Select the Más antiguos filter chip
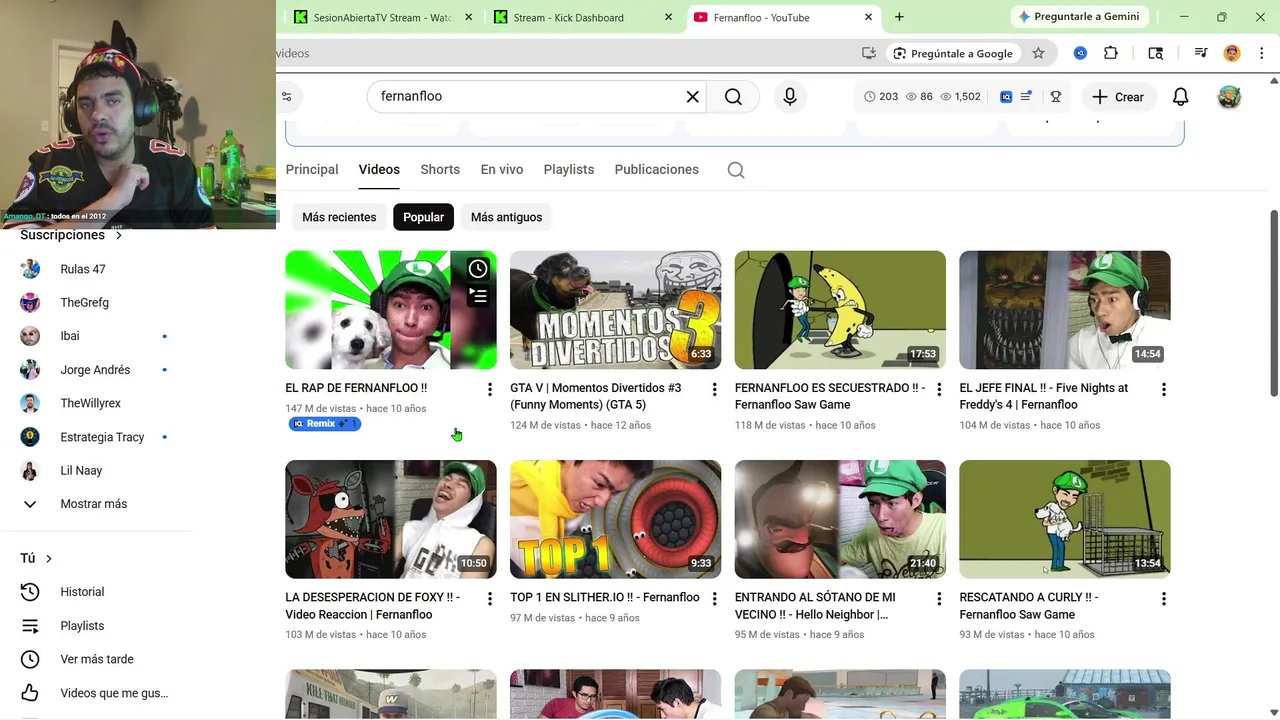The image size is (1280, 720). tap(506, 217)
